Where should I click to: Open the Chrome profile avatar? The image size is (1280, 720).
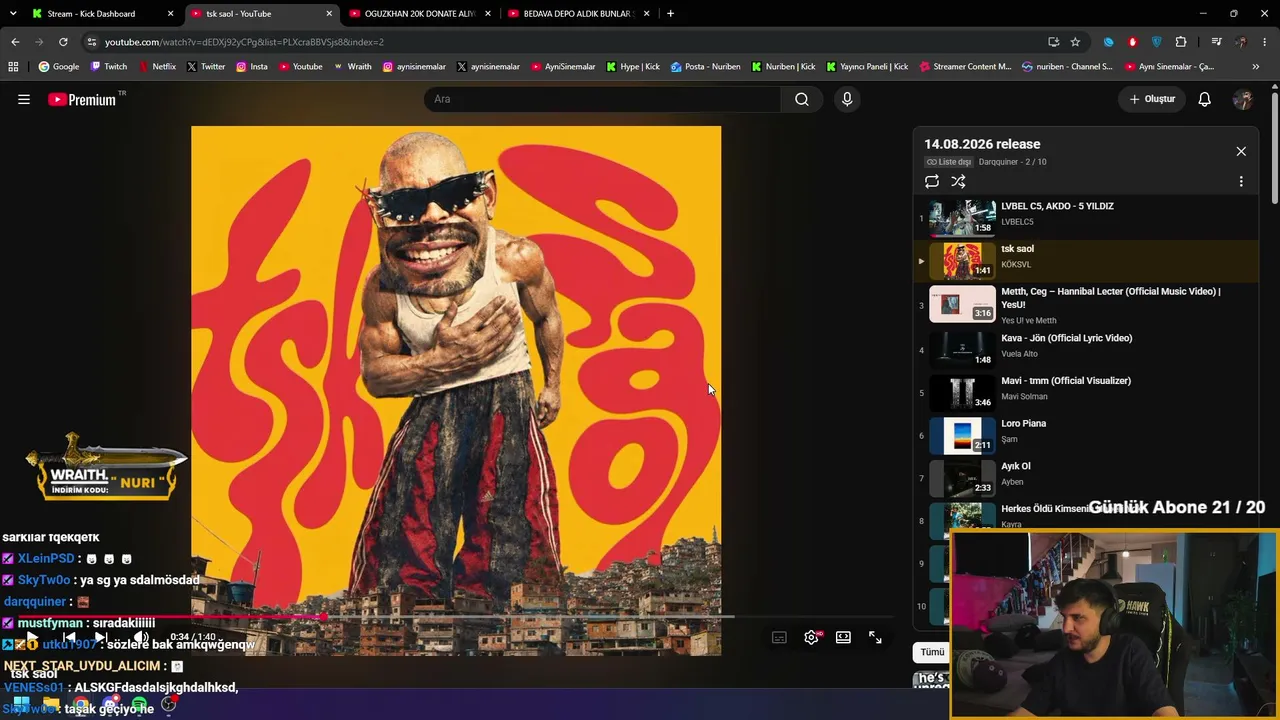click(1241, 42)
